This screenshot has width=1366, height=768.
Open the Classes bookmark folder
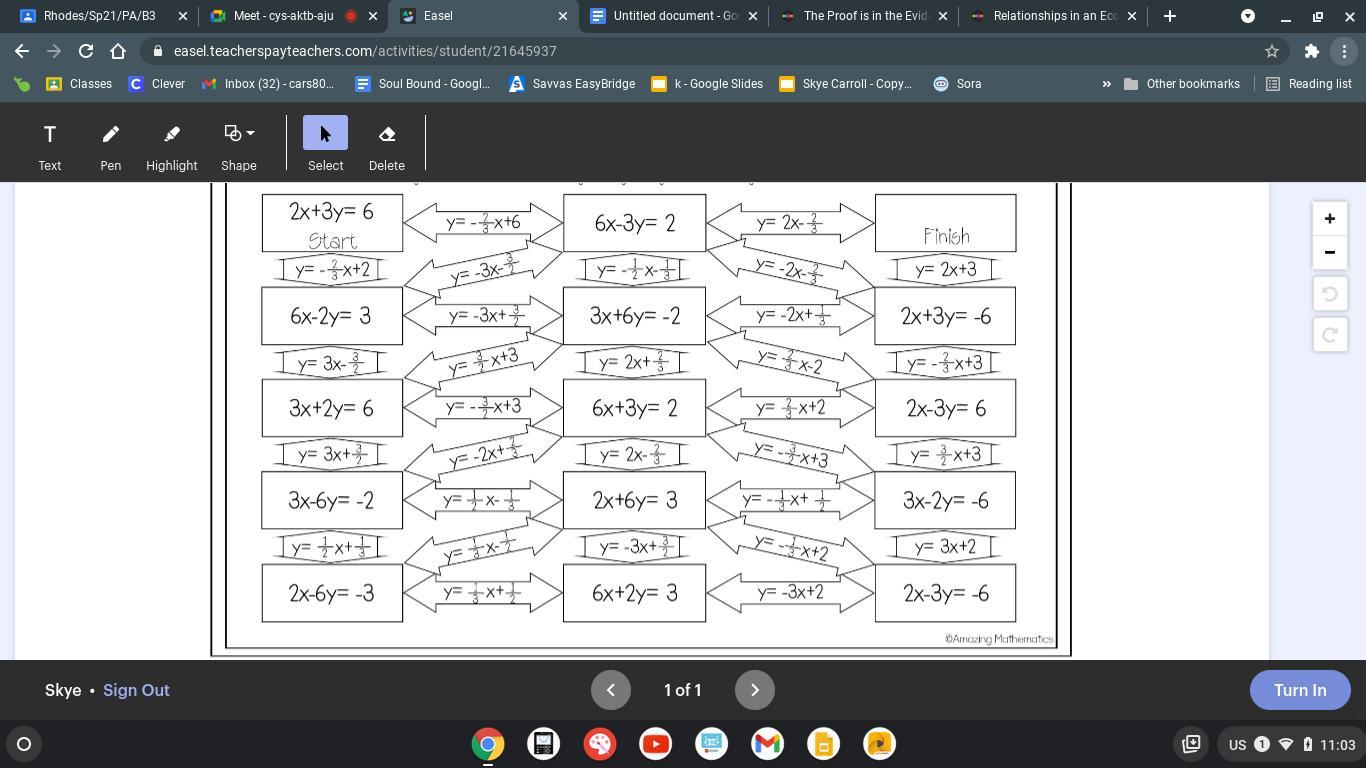79,84
